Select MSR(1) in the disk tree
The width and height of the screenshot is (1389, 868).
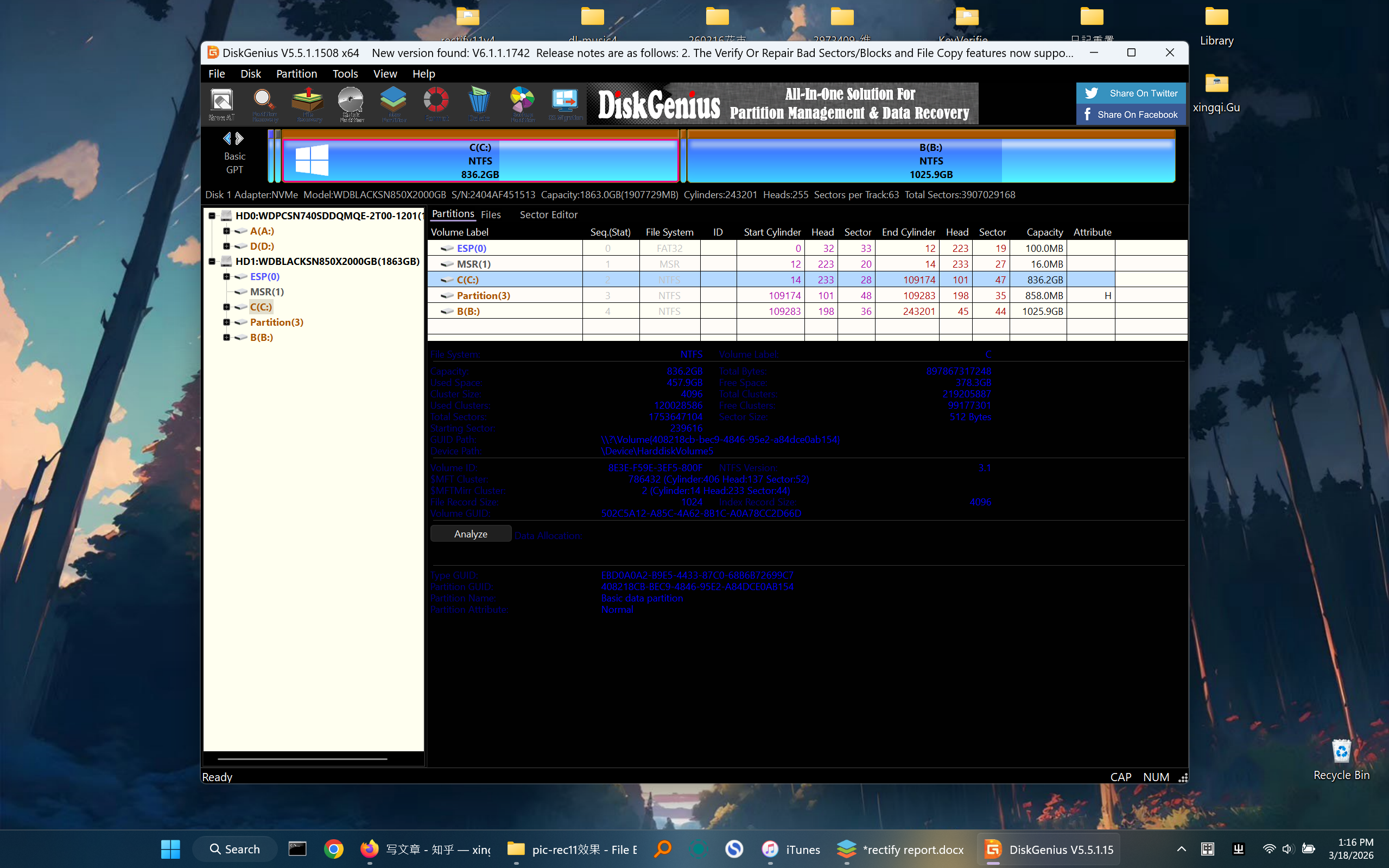click(x=267, y=292)
